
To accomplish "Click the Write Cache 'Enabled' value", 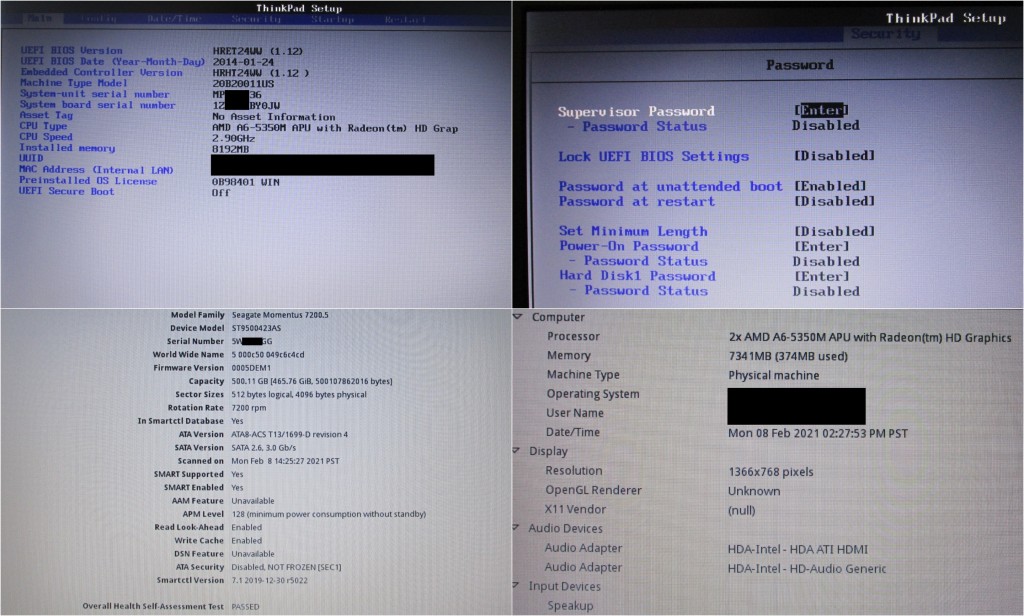I will click(246, 540).
